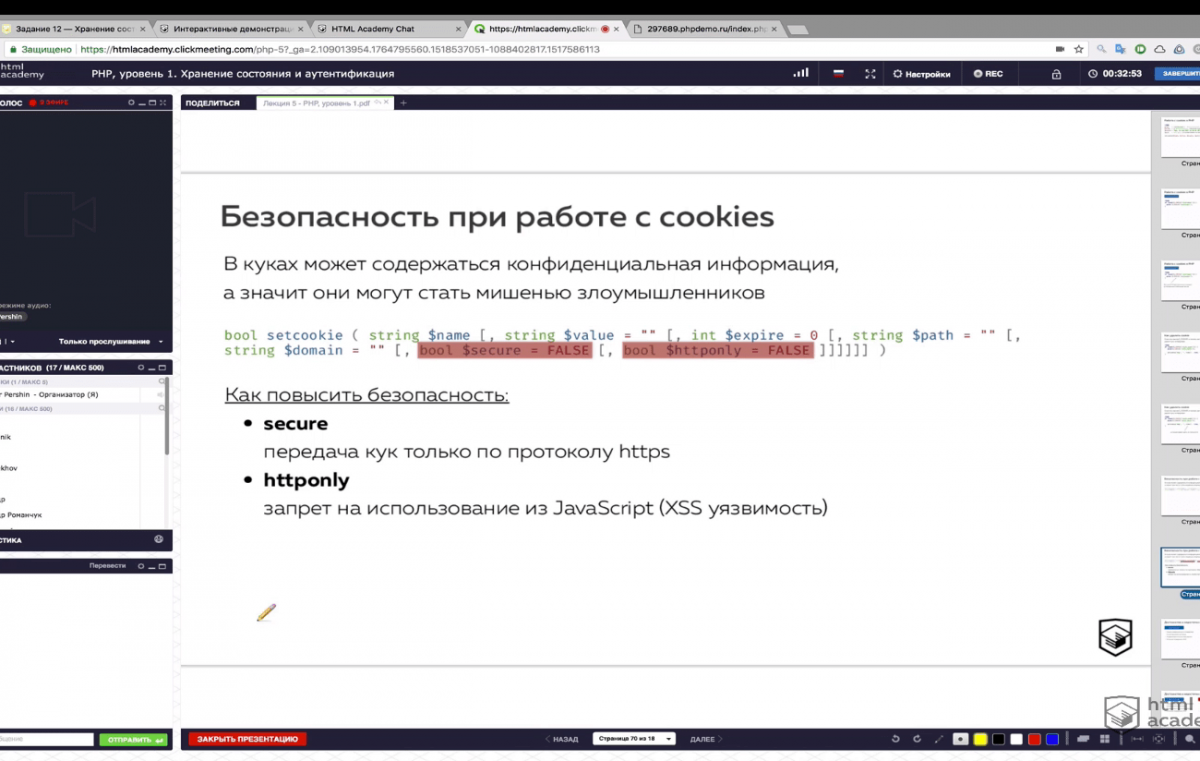Click participants panel restore window icon

point(162,368)
